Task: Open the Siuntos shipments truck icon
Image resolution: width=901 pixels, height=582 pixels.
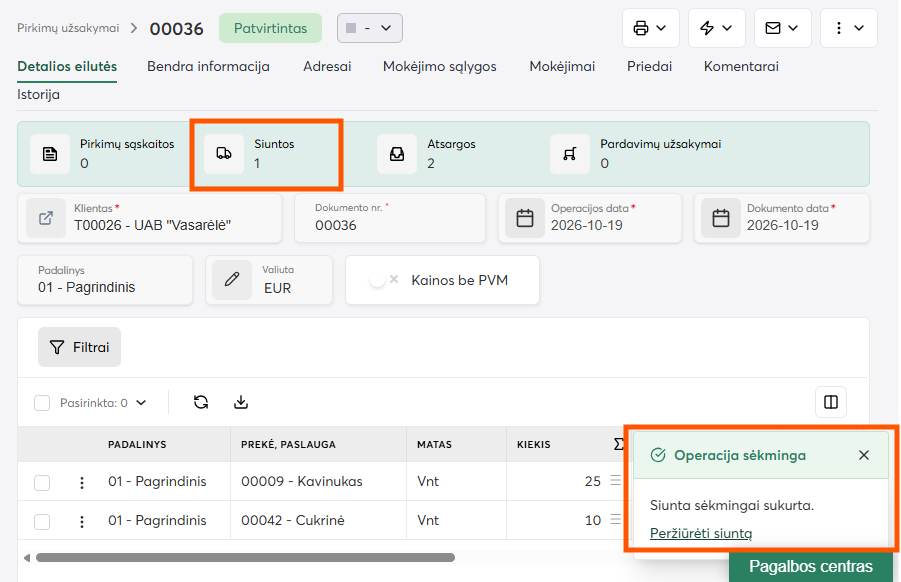Action: (x=224, y=153)
